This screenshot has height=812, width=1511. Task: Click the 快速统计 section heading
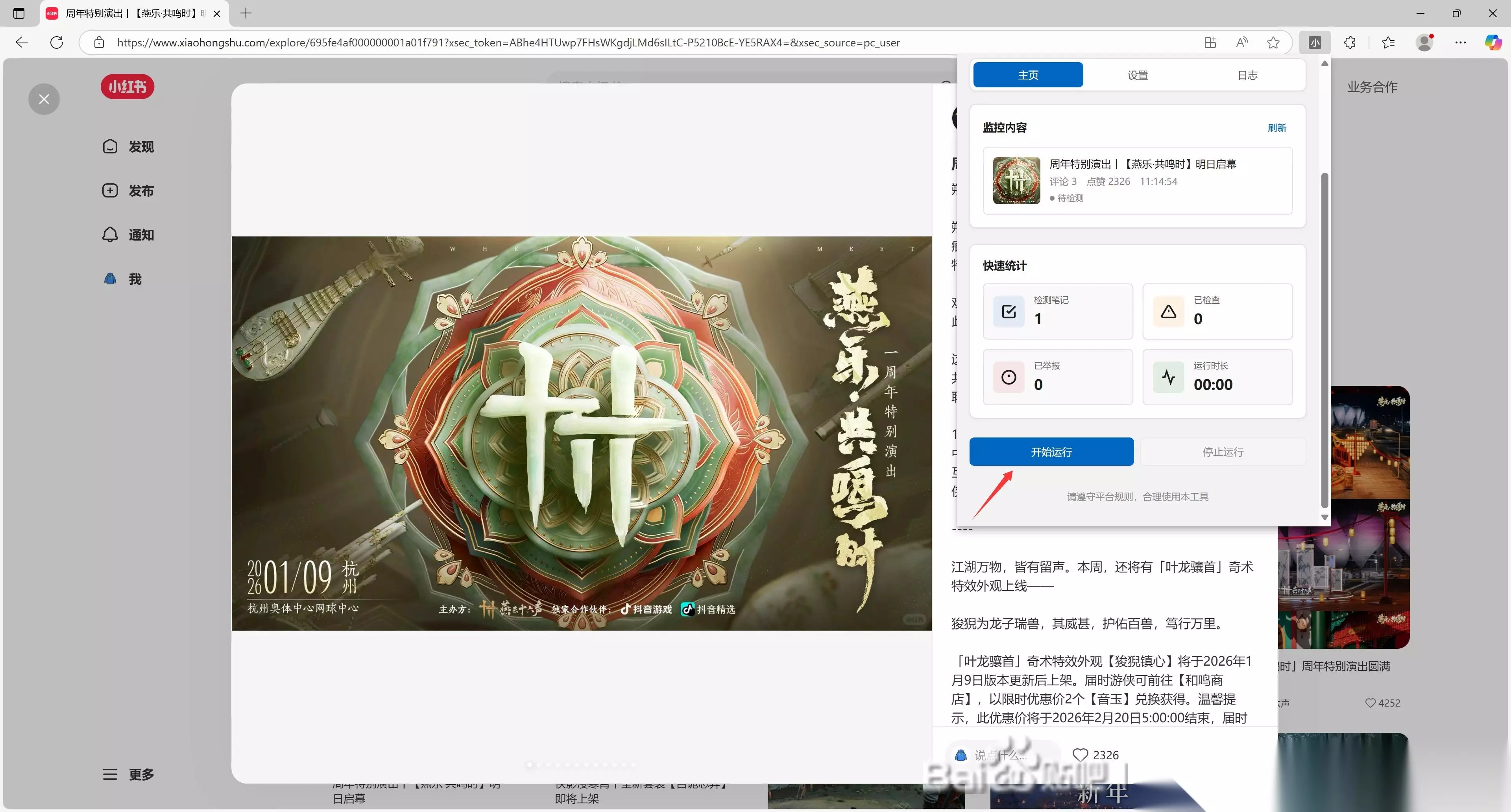click(1004, 266)
